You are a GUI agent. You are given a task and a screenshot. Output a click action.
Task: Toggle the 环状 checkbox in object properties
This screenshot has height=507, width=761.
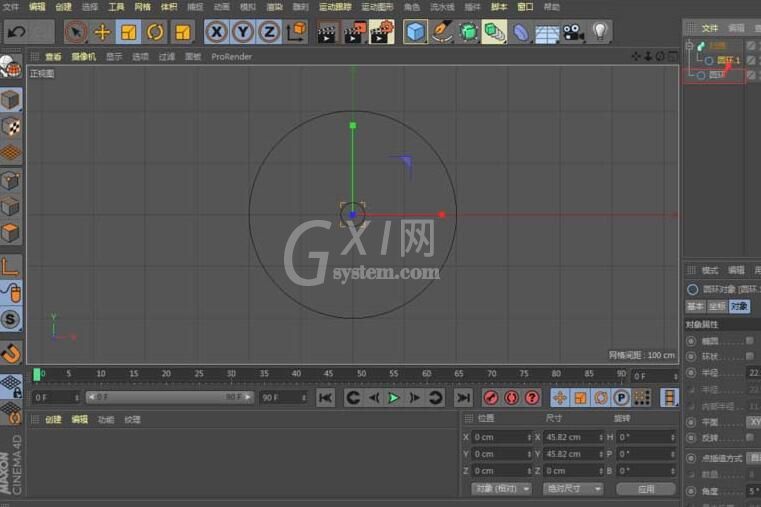coord(750,356)
